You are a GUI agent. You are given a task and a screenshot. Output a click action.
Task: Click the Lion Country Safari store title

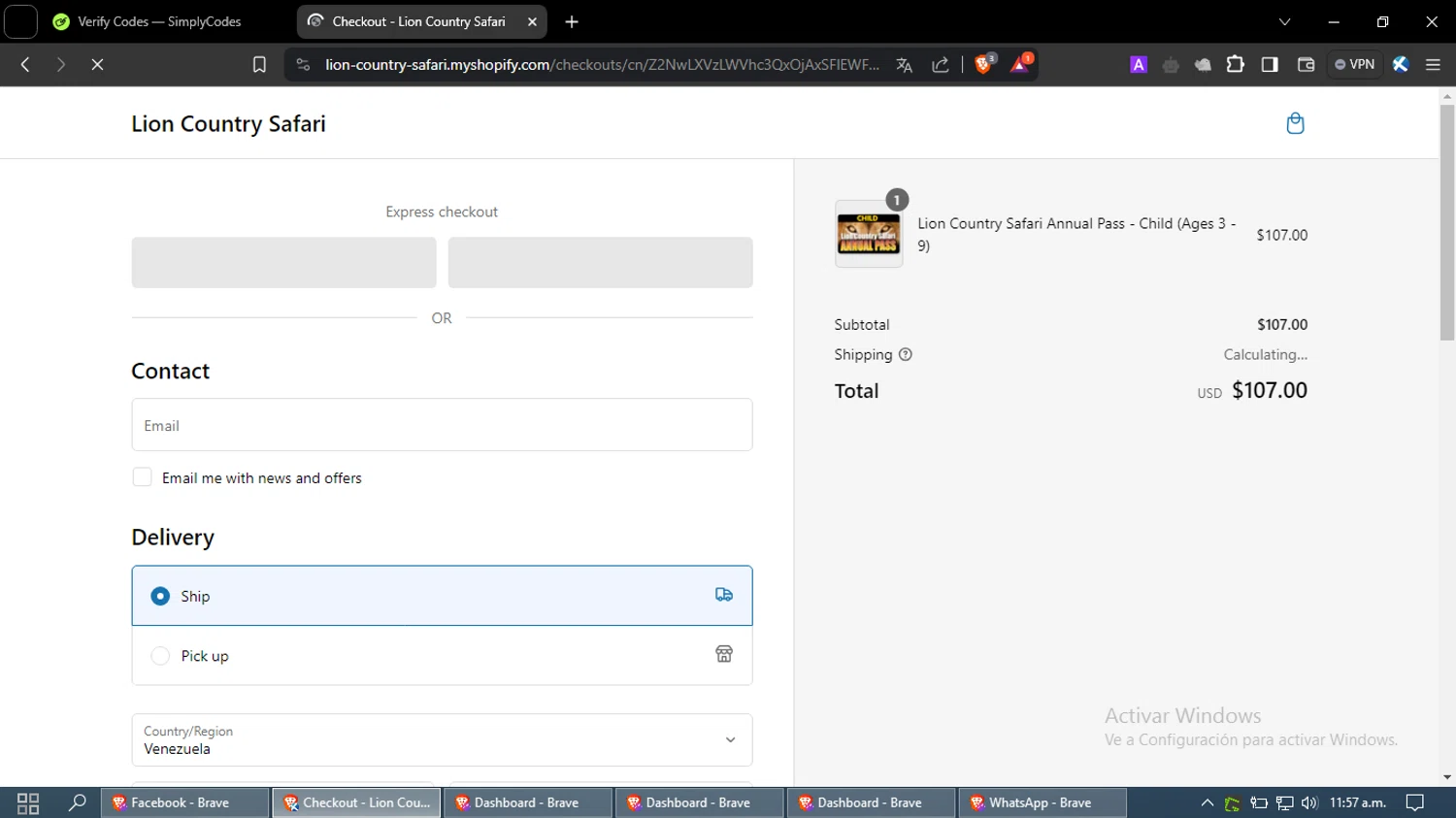[229, 124]
